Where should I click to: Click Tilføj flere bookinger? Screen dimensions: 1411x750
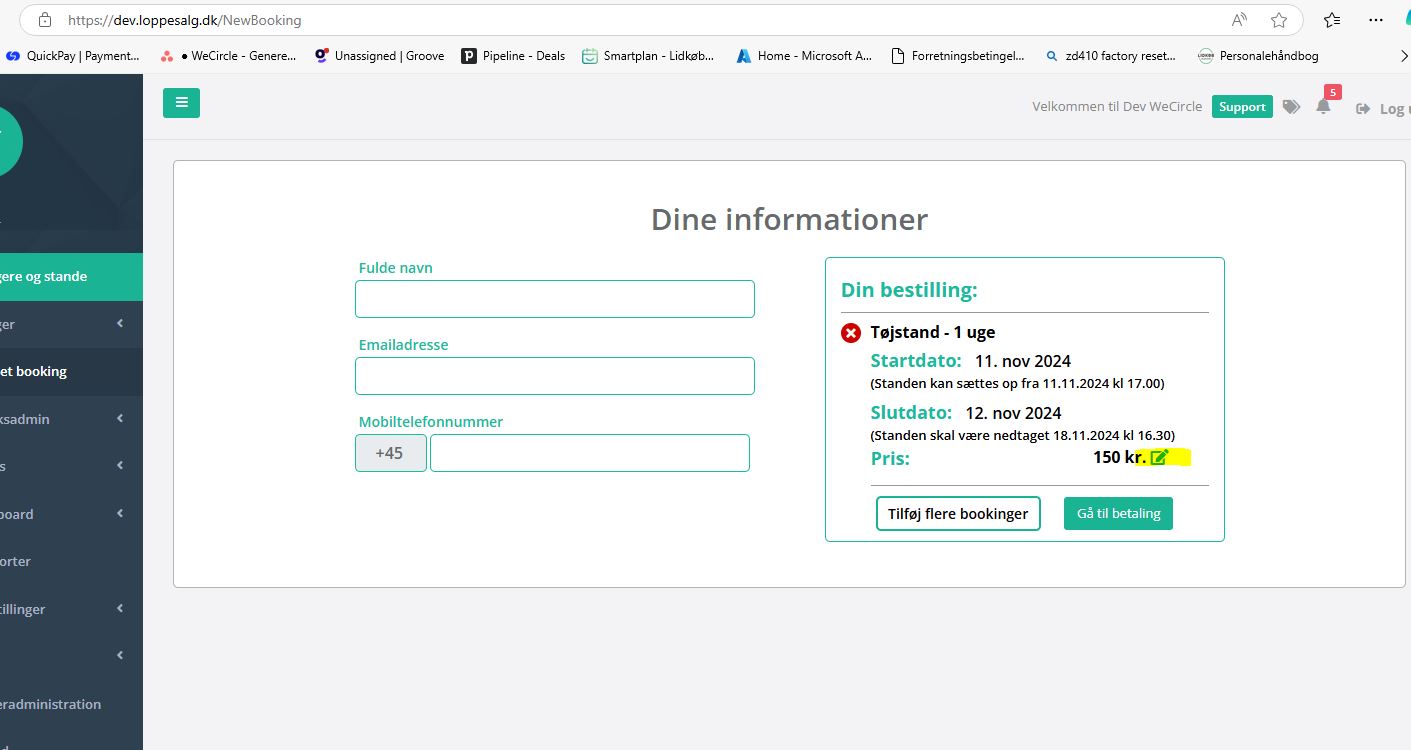click(958, 514)
